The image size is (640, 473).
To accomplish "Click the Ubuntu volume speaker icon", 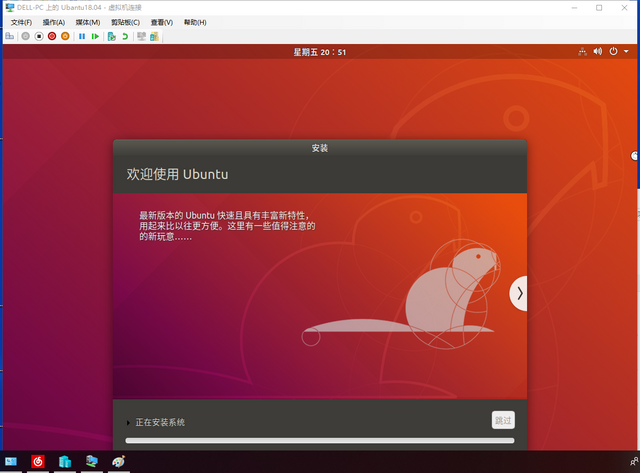I will (598, 51).
